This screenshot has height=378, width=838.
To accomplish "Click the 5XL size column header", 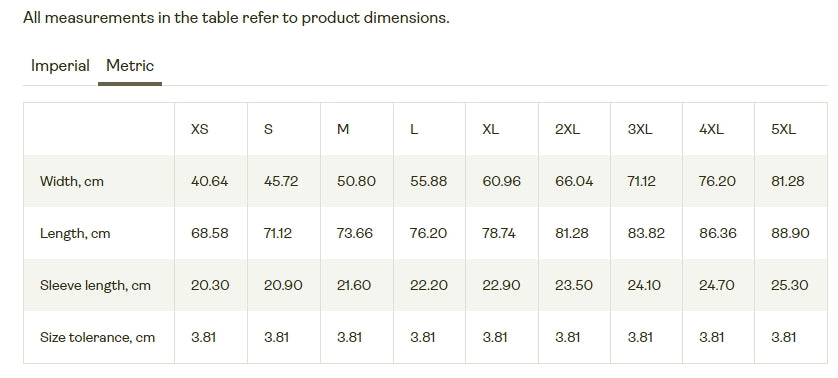I will point(783,129).
